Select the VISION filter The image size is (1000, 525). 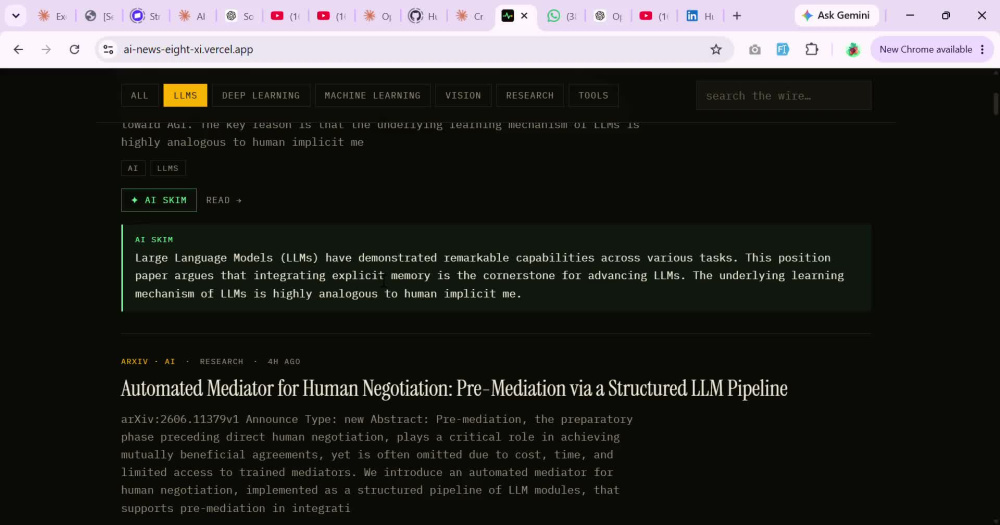(463, 96)
